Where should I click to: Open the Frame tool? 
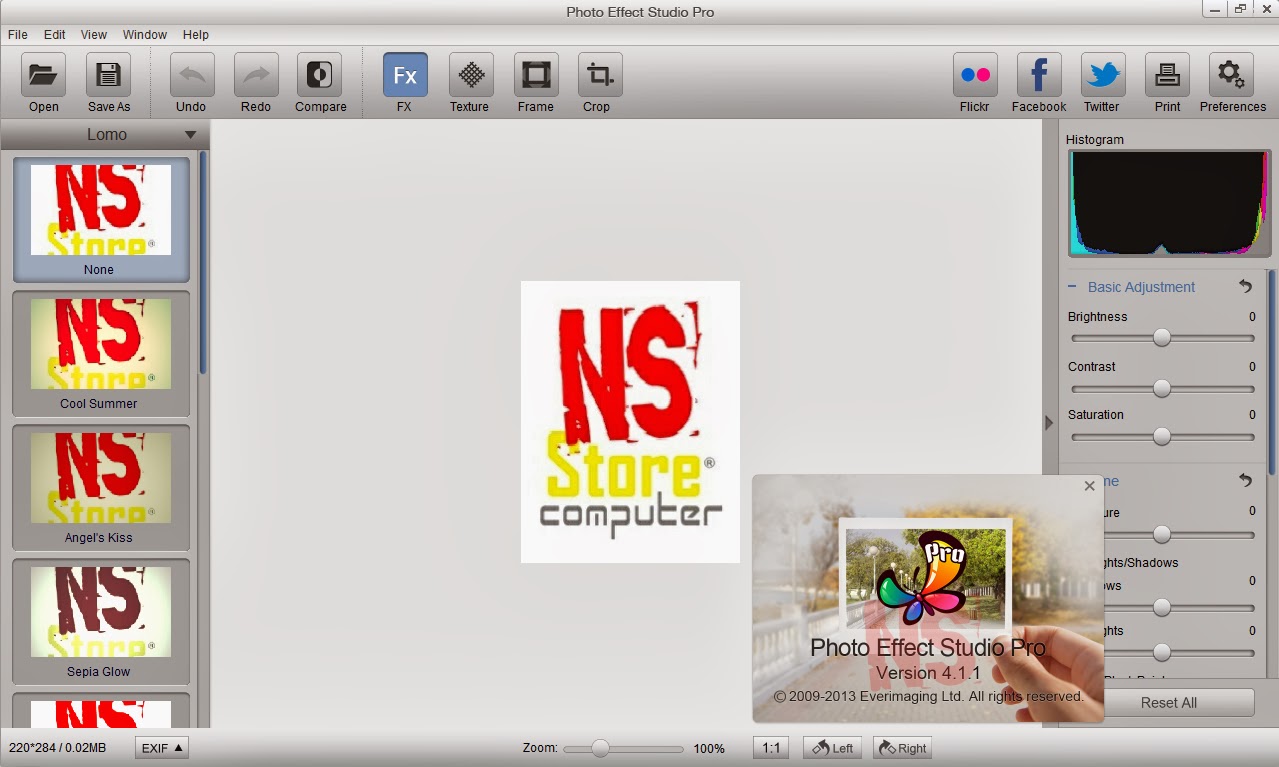click(536, 75)
